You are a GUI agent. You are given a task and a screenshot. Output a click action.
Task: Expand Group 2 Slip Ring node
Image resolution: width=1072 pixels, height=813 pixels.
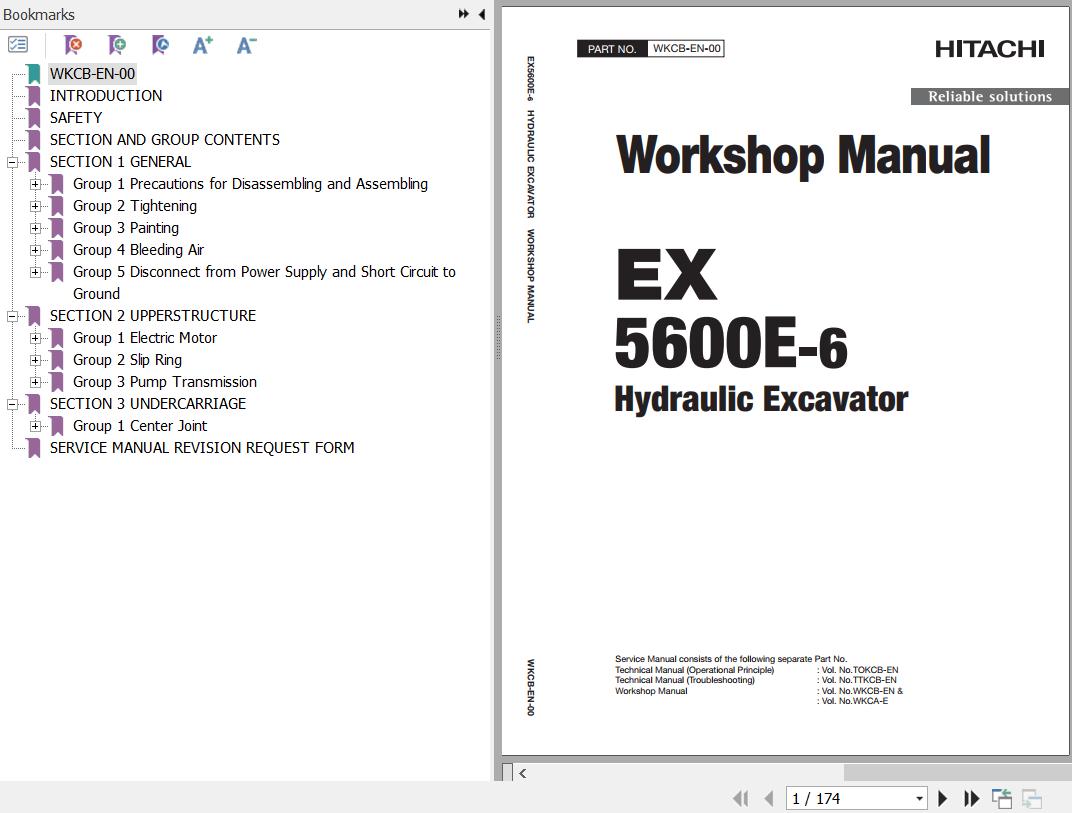pyautogui.click(x=35, y=360)
